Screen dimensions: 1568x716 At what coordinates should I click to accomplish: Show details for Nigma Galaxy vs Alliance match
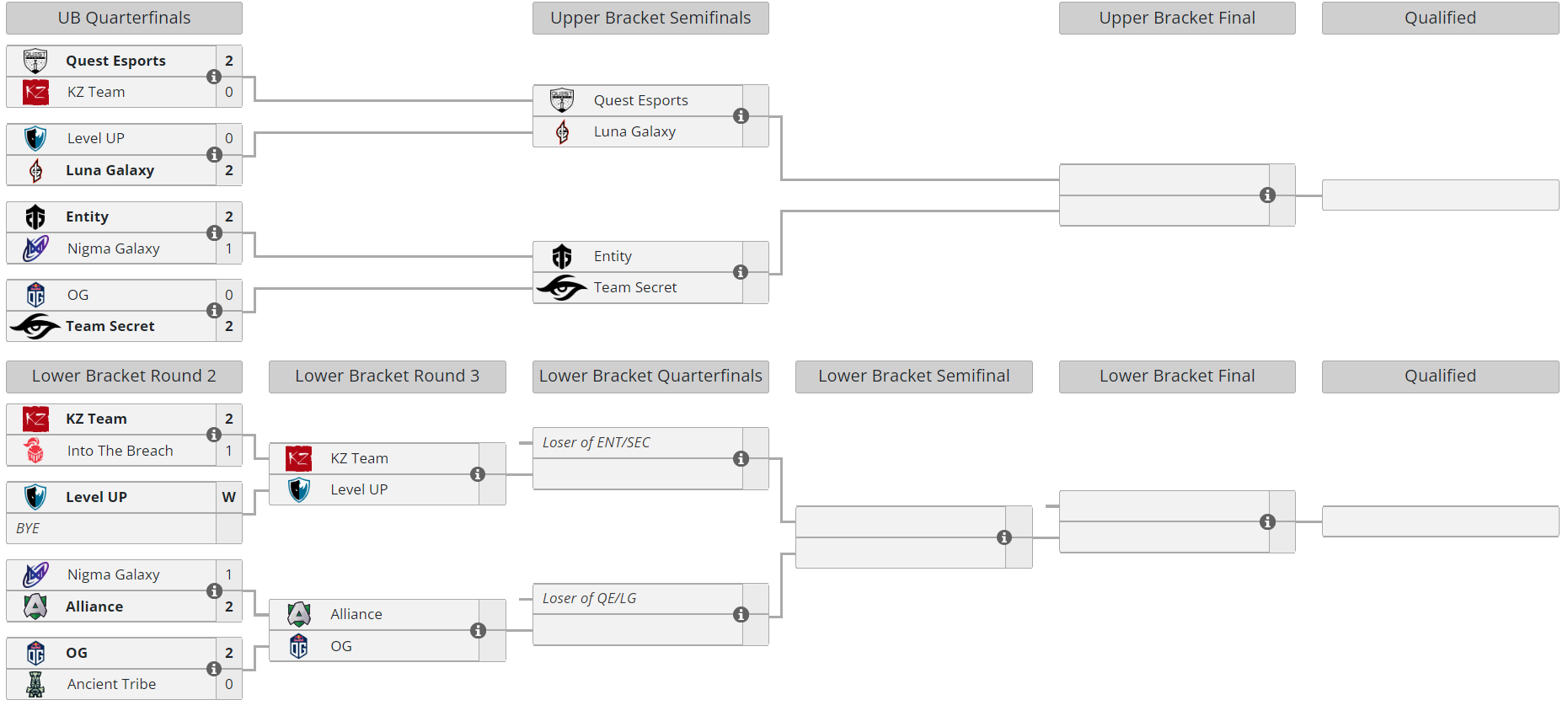point(214,591)
